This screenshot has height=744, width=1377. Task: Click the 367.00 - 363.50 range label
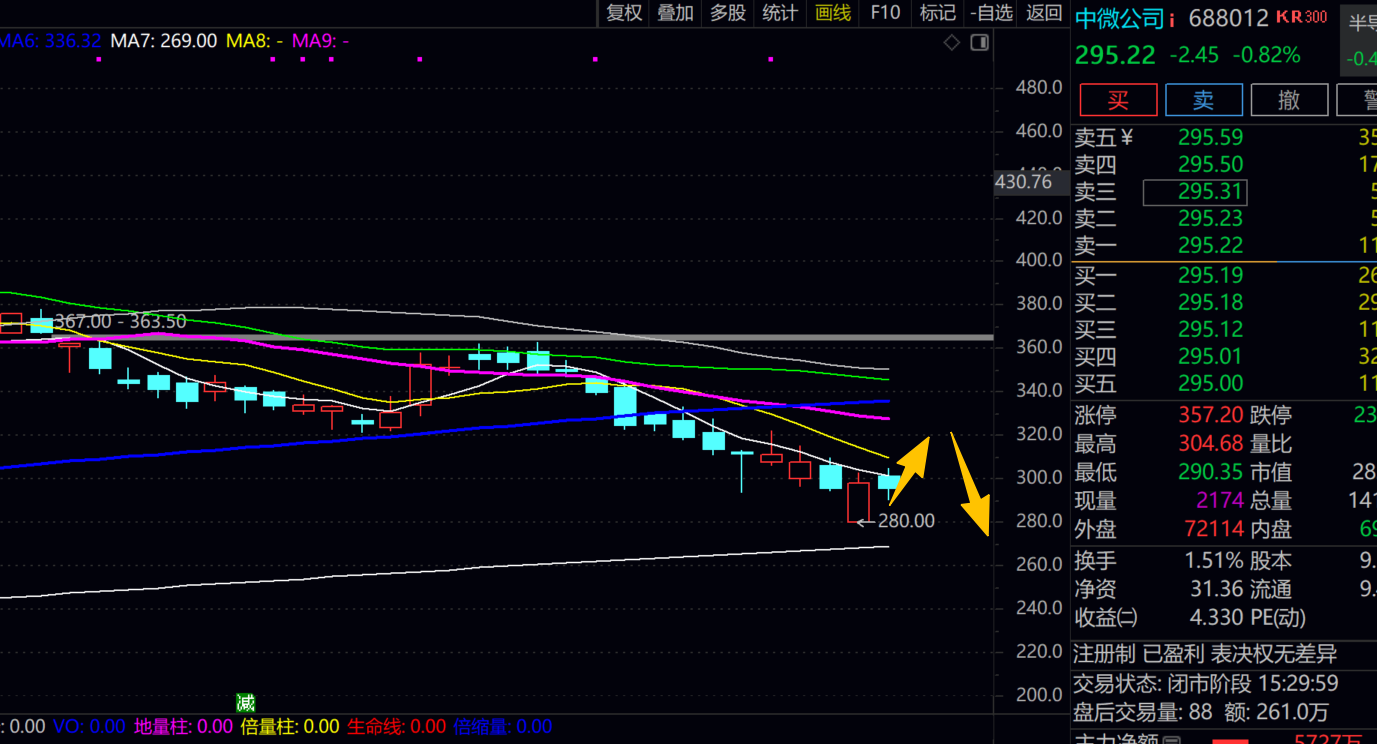(120, 322)
